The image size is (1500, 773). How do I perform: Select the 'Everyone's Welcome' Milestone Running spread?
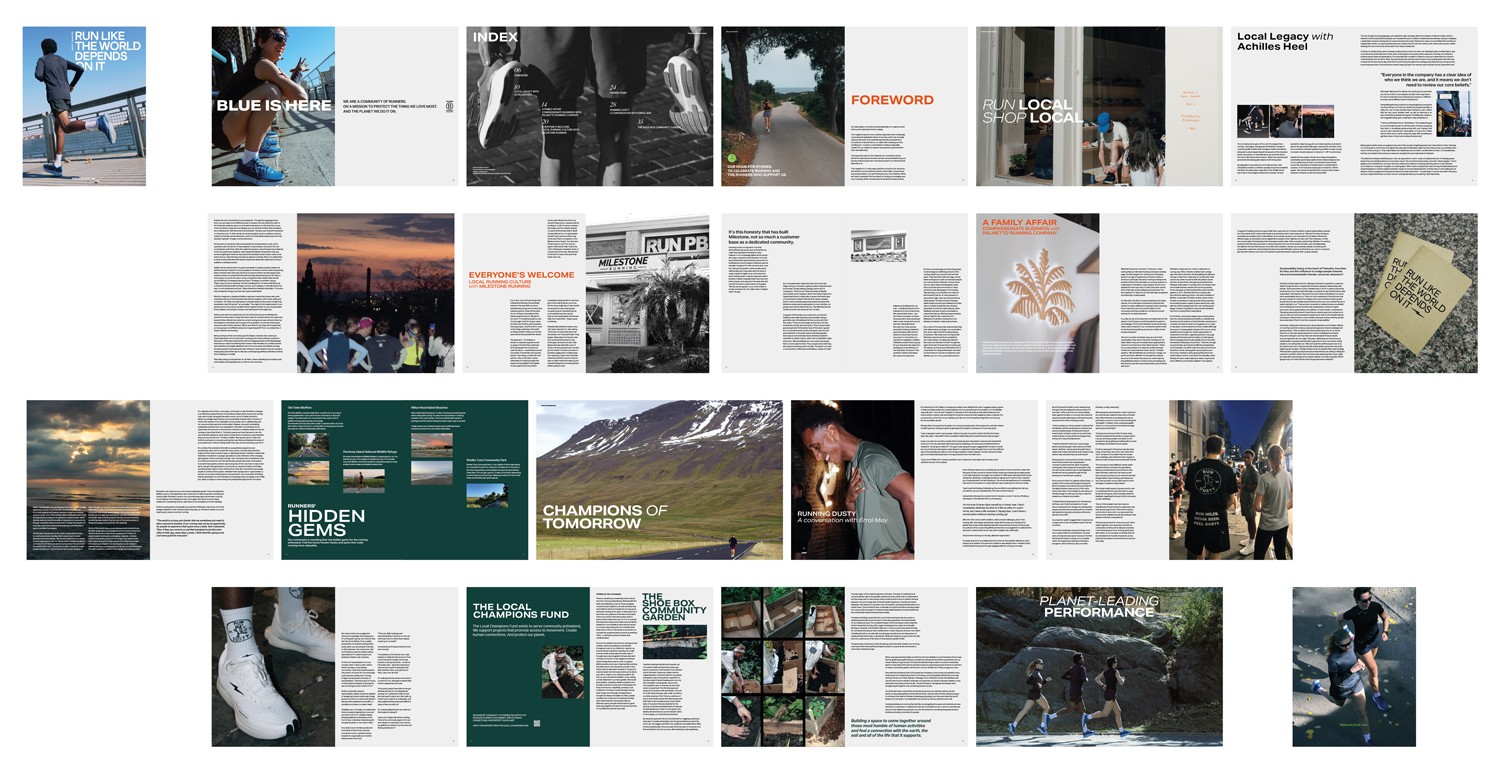589,293
